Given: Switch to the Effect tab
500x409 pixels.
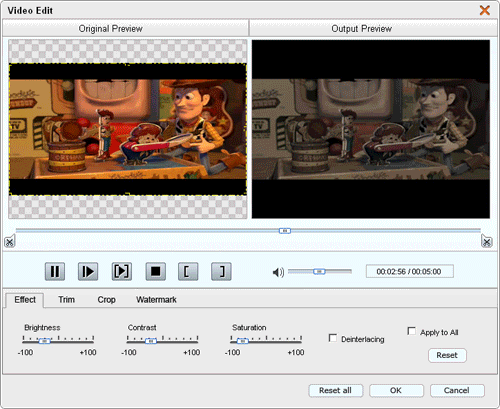Looking at the screenshot, I should [25, 300].
